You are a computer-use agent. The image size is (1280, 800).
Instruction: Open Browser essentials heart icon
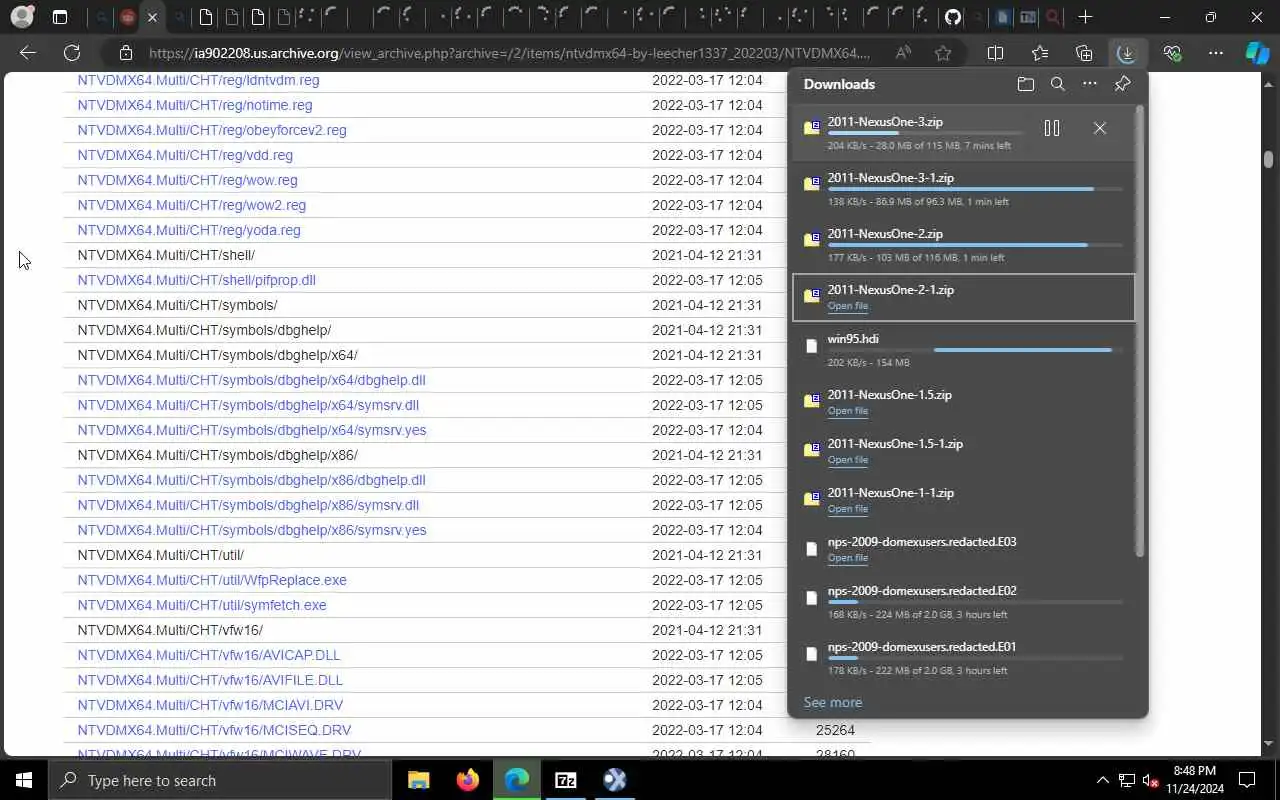tap(1172, 53)
